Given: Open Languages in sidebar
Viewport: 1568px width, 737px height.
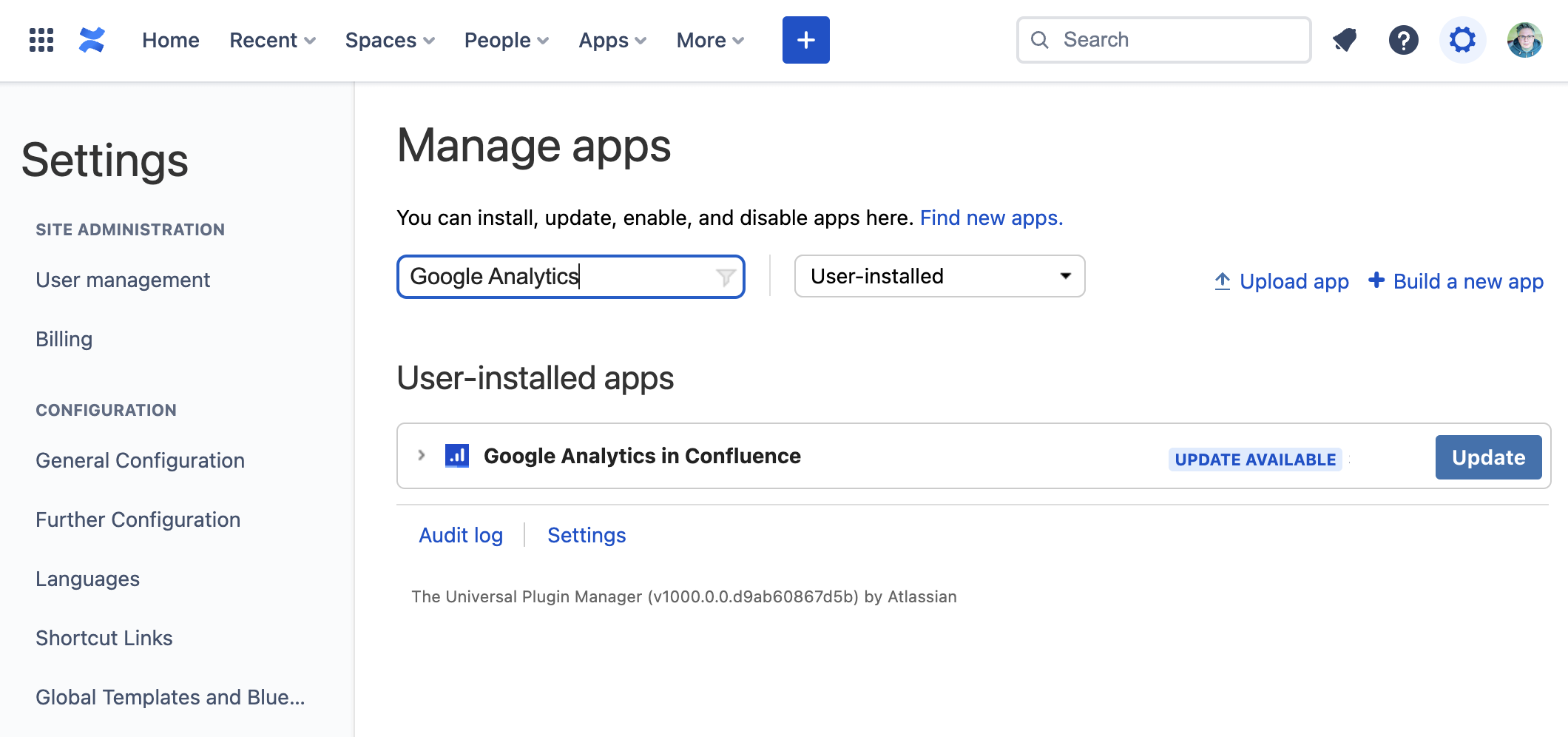Looking at the screenshot, I should (87, 579).
